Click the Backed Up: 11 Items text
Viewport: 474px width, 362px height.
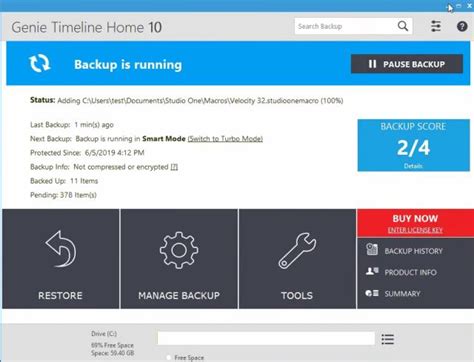pos(64,181)
